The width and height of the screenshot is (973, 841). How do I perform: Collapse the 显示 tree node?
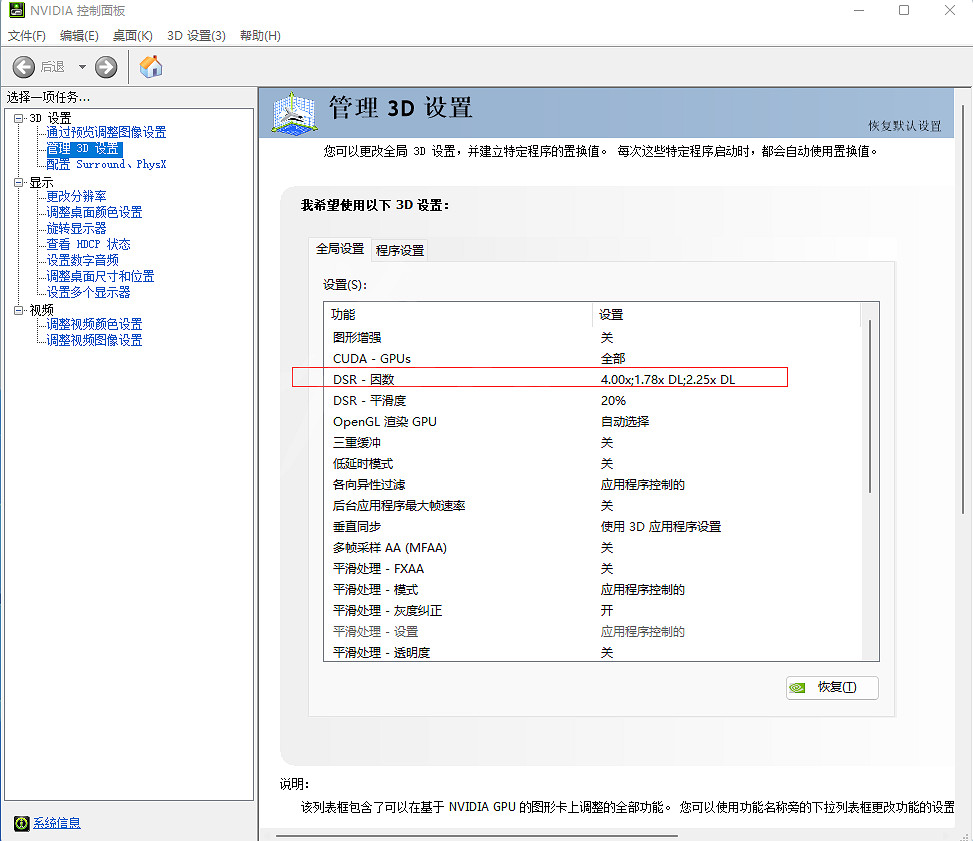pos(18,183)
